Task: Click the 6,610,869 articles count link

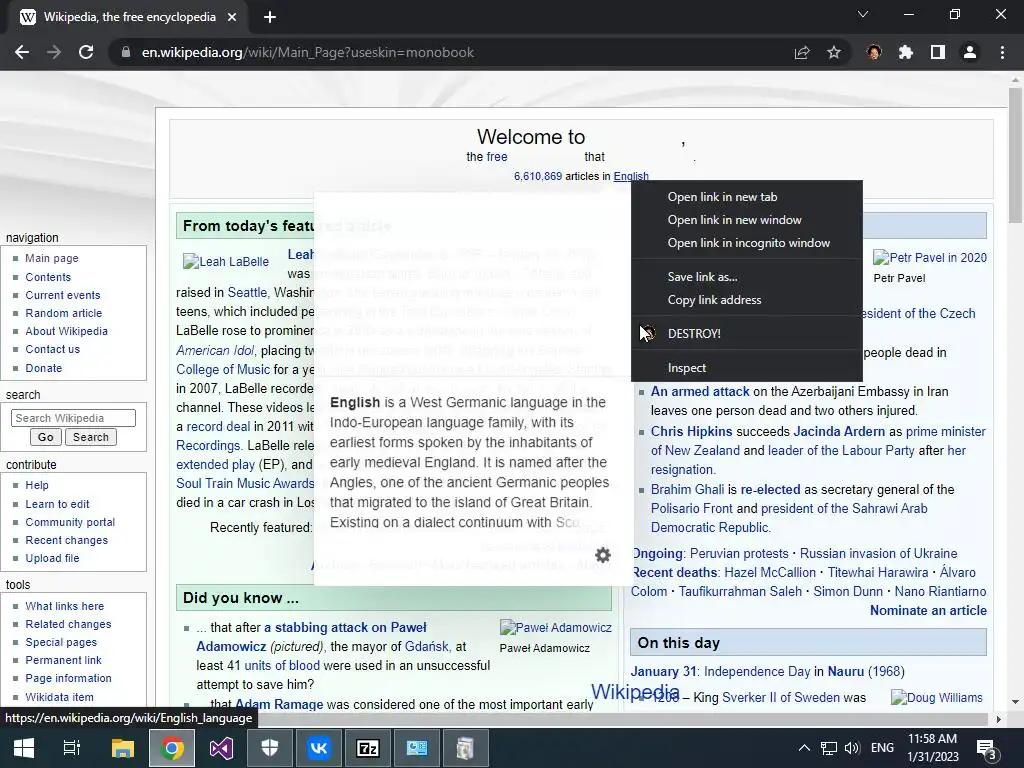Action: tap(537, 176)
